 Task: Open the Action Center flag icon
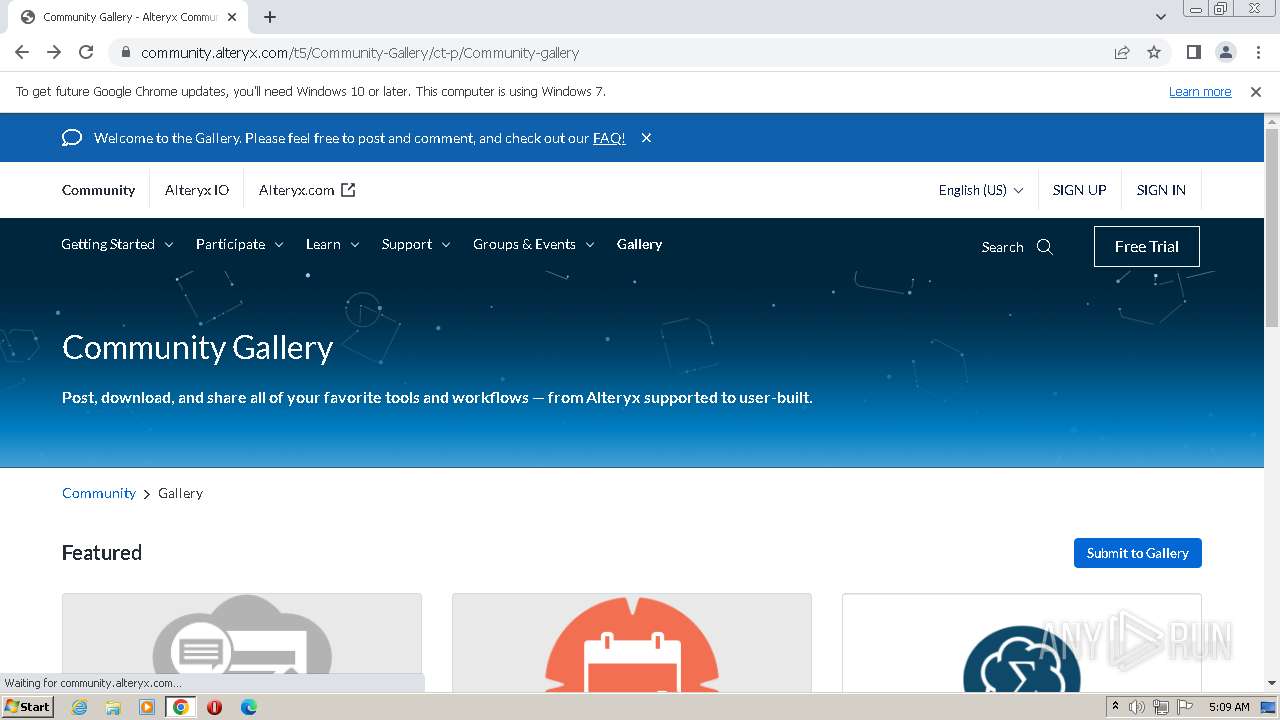1185,707
